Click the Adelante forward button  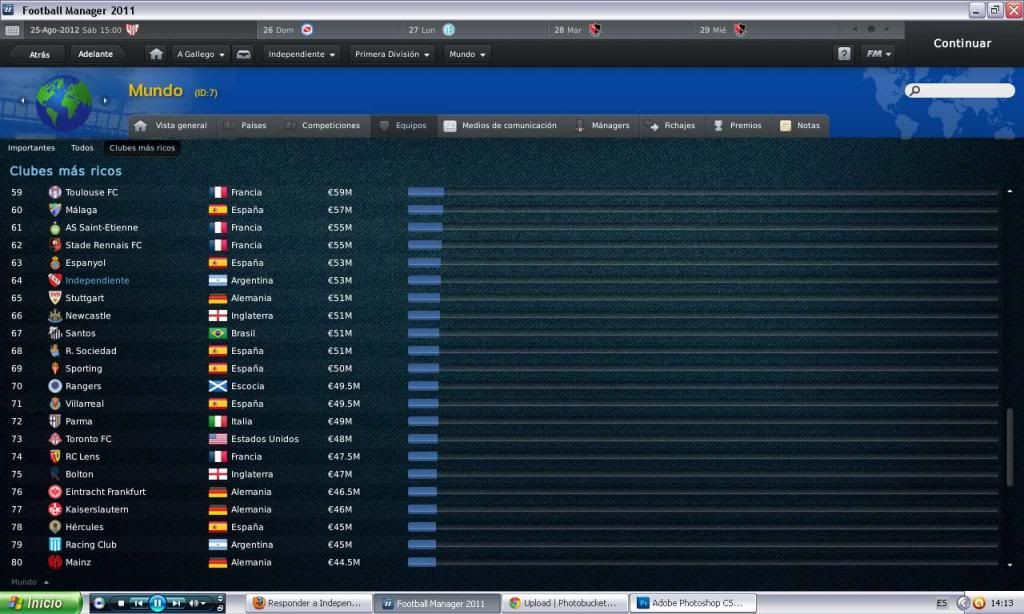tap(95, 54)
